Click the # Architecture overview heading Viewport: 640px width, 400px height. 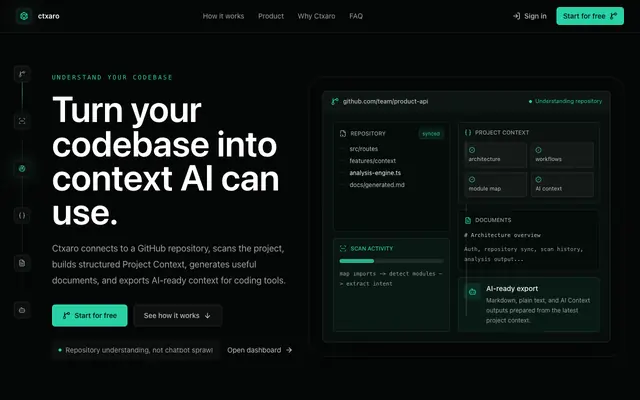pyautogui.click(x=502, y=235)
